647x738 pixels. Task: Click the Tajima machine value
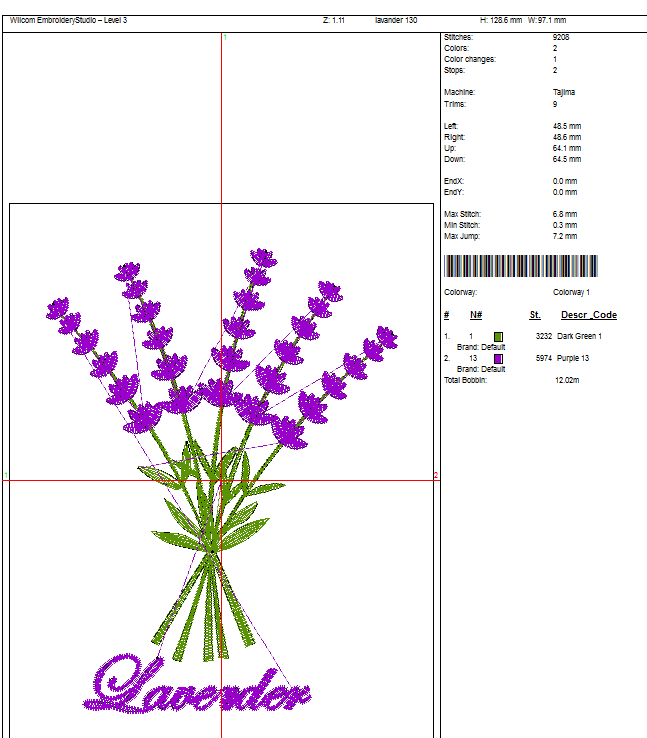pyautogui.click(x=564, y=92)
